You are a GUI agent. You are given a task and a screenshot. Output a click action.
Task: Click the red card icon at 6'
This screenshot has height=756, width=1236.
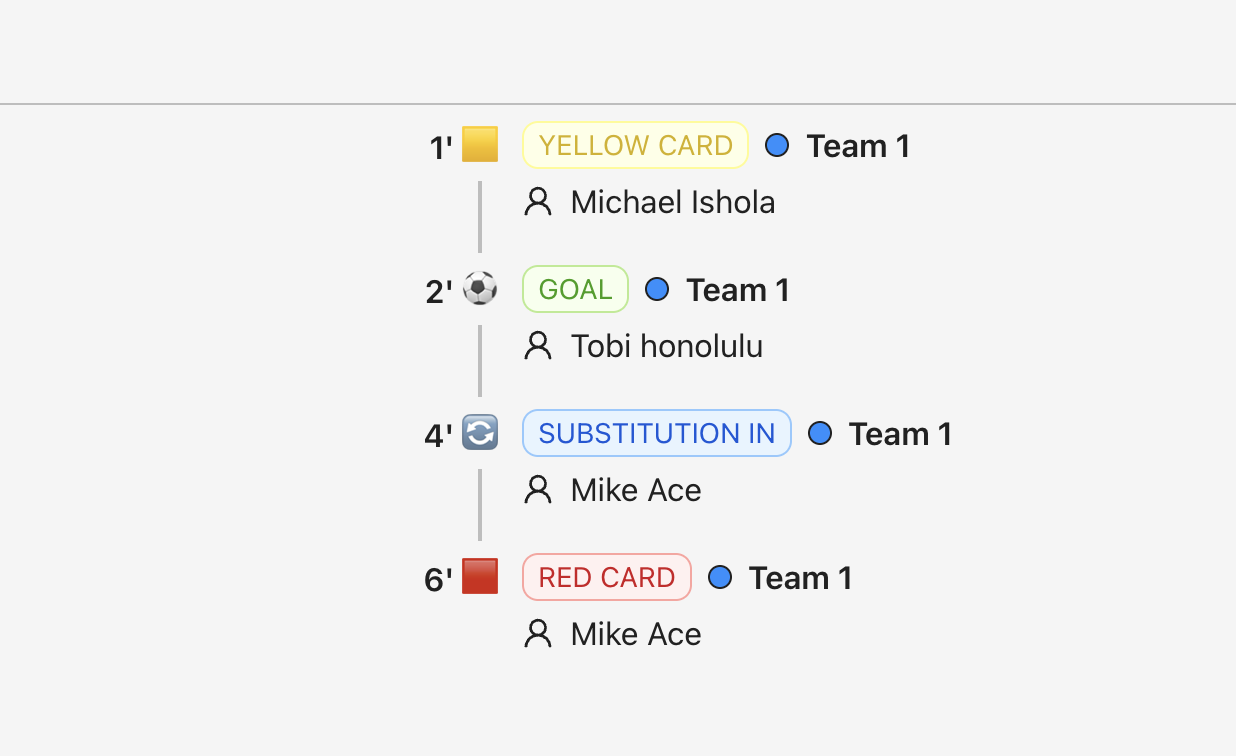480,577
